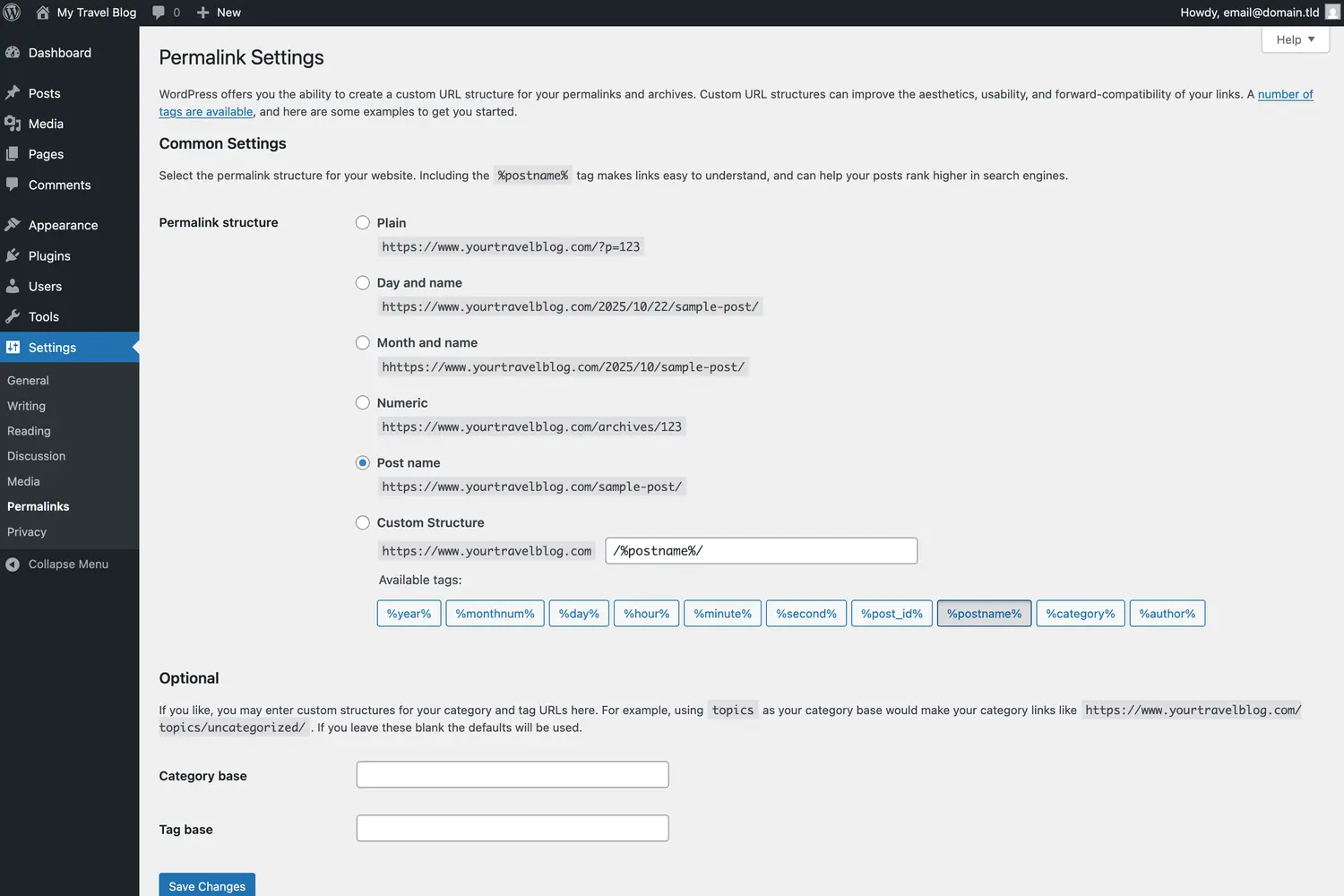Screen dimensions: 1344x896
Task: Open the Help dropdown panel
Action: point(1295,39)
